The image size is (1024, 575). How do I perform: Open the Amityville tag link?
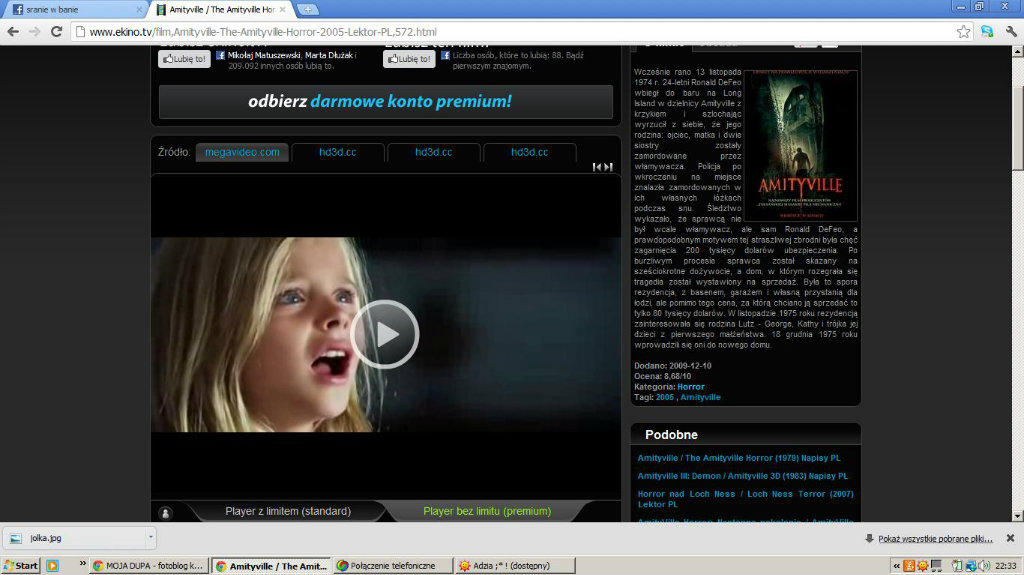point(700,397)
